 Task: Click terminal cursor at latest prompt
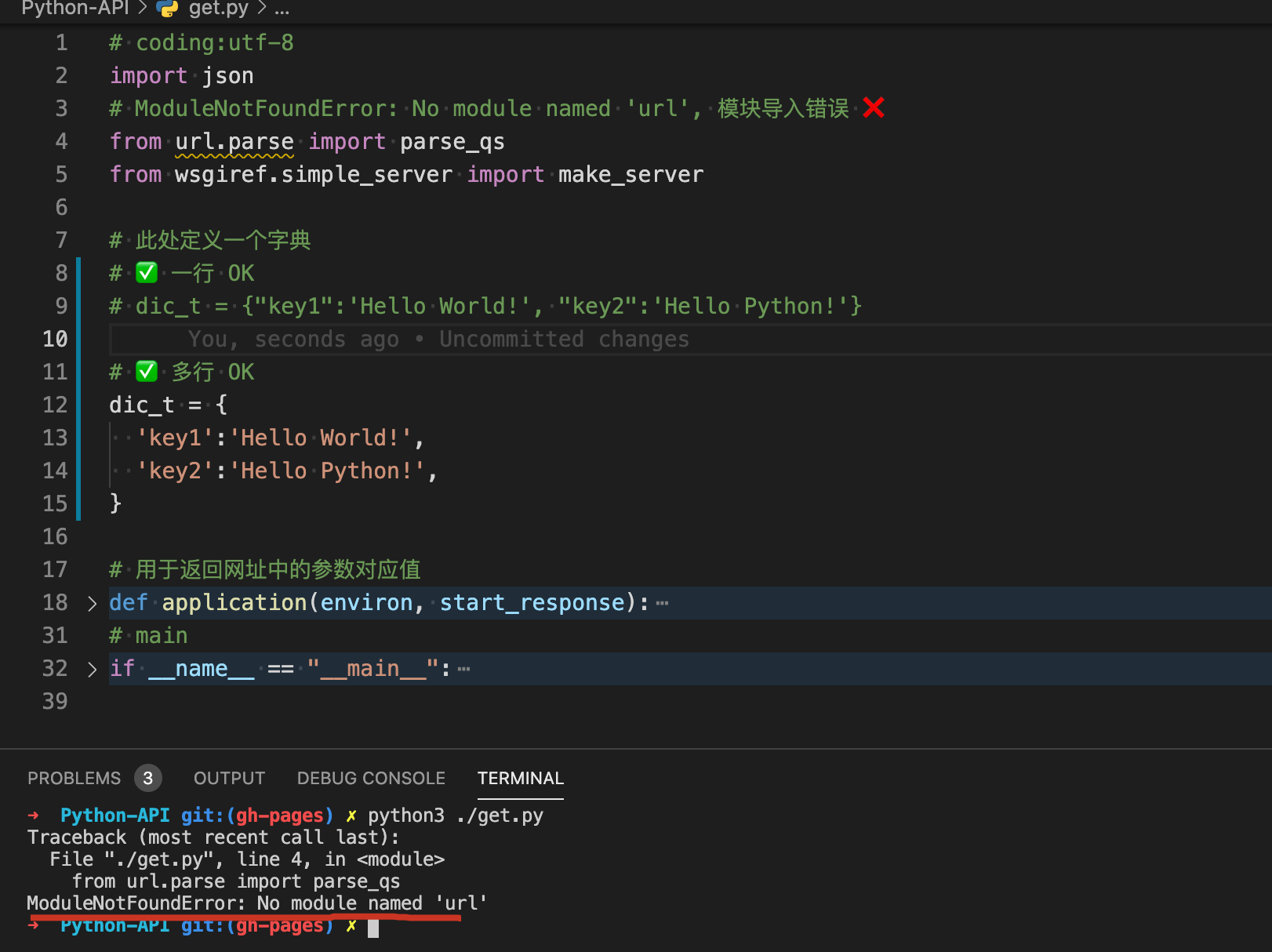[x=373, y=928]
